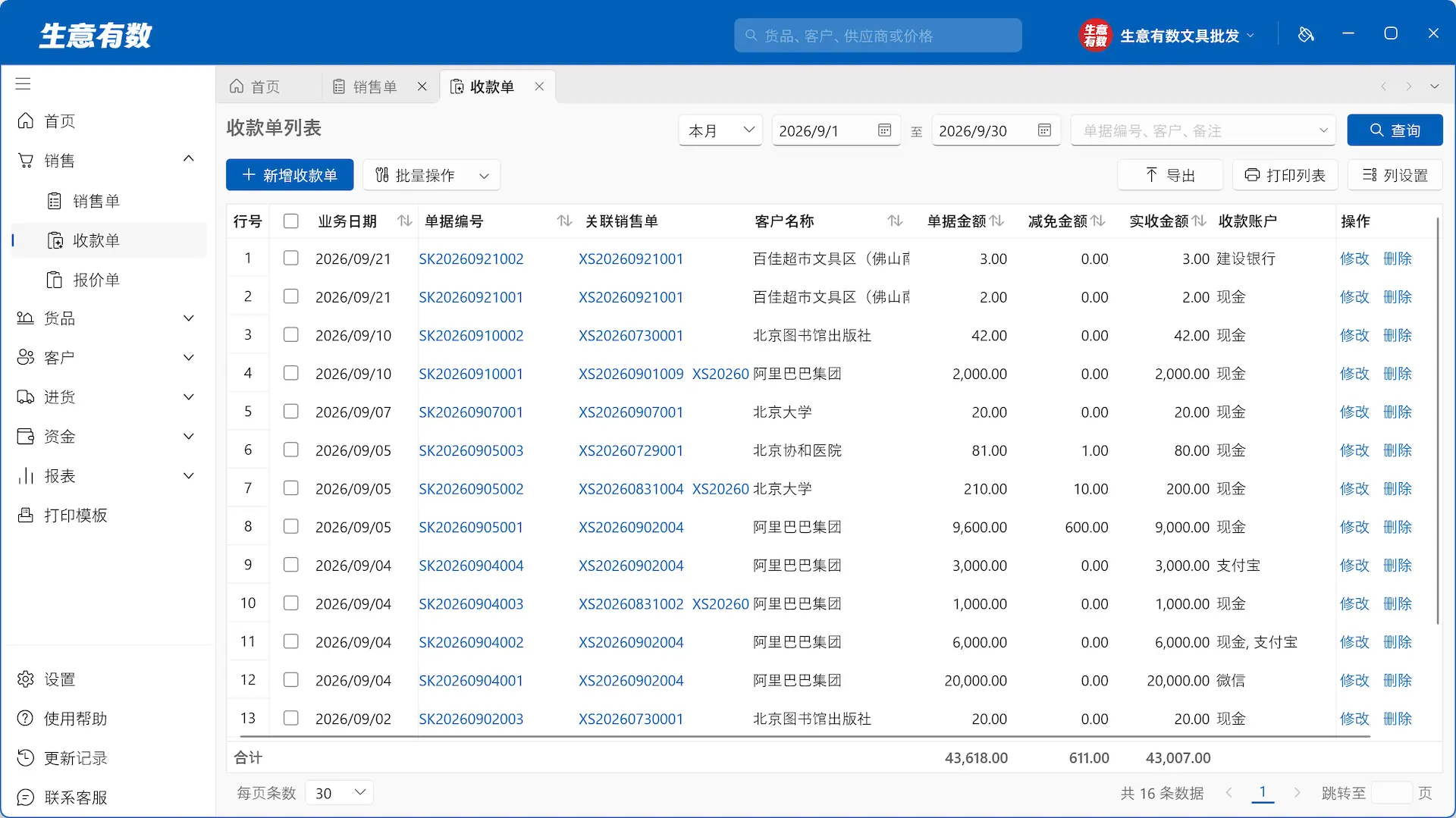
Task: Open the 批量操作 dropdown
Action: [431, 175]
